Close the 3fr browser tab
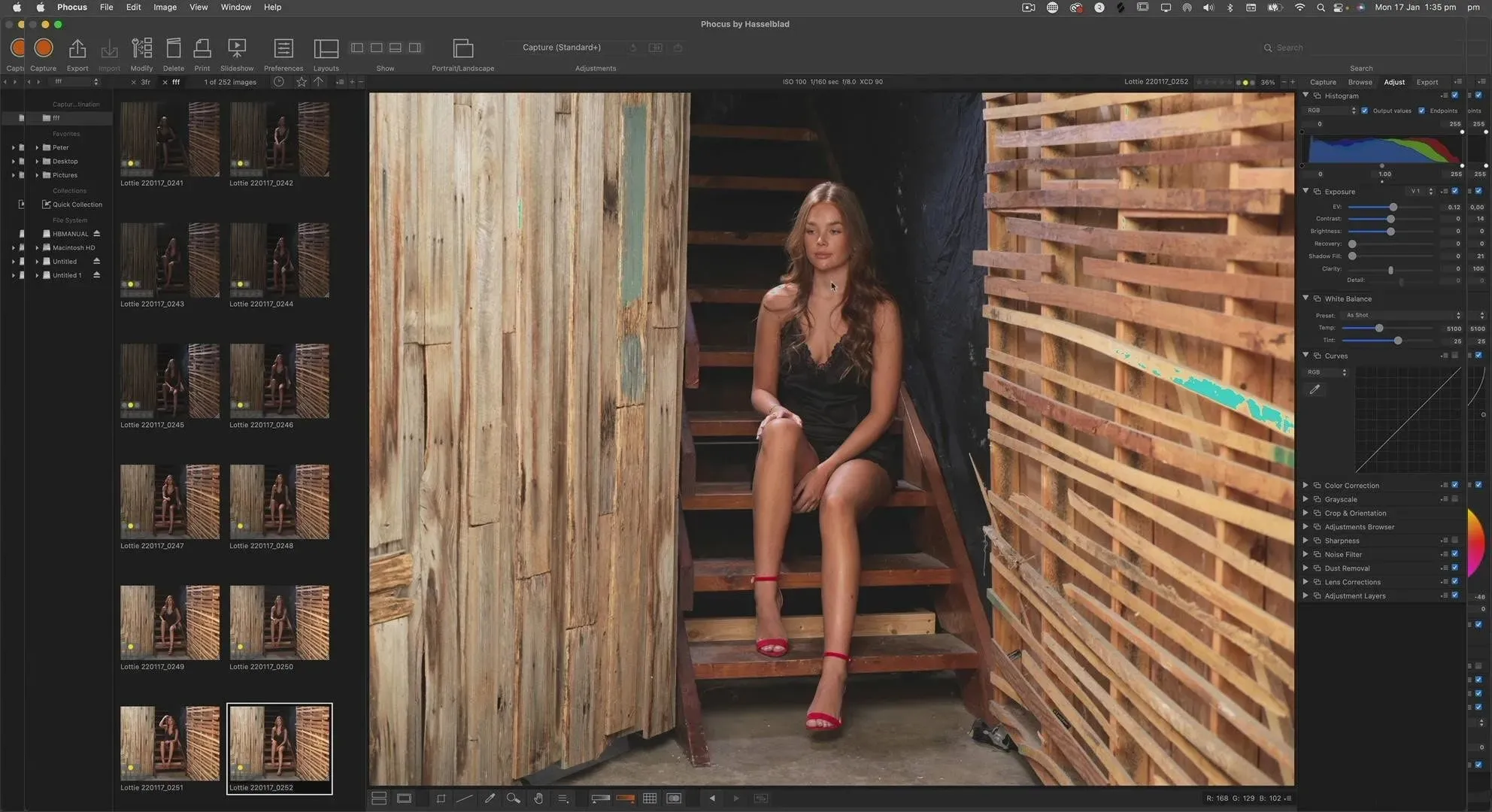The height and width of the screenshot is (812, 1492). pyautogui.click(x=134, y=82)
